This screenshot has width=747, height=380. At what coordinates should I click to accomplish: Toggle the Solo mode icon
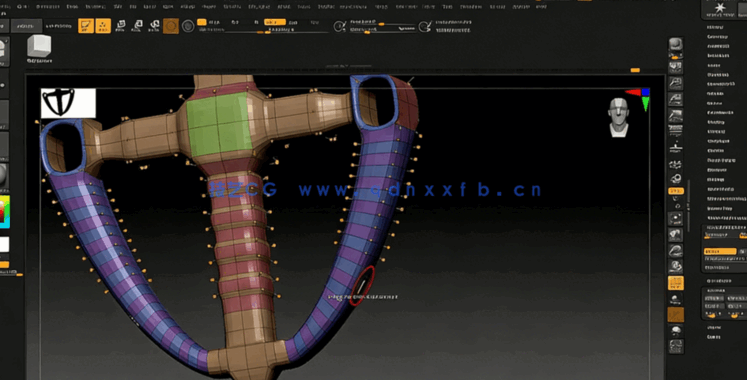(x=676, y=330)
